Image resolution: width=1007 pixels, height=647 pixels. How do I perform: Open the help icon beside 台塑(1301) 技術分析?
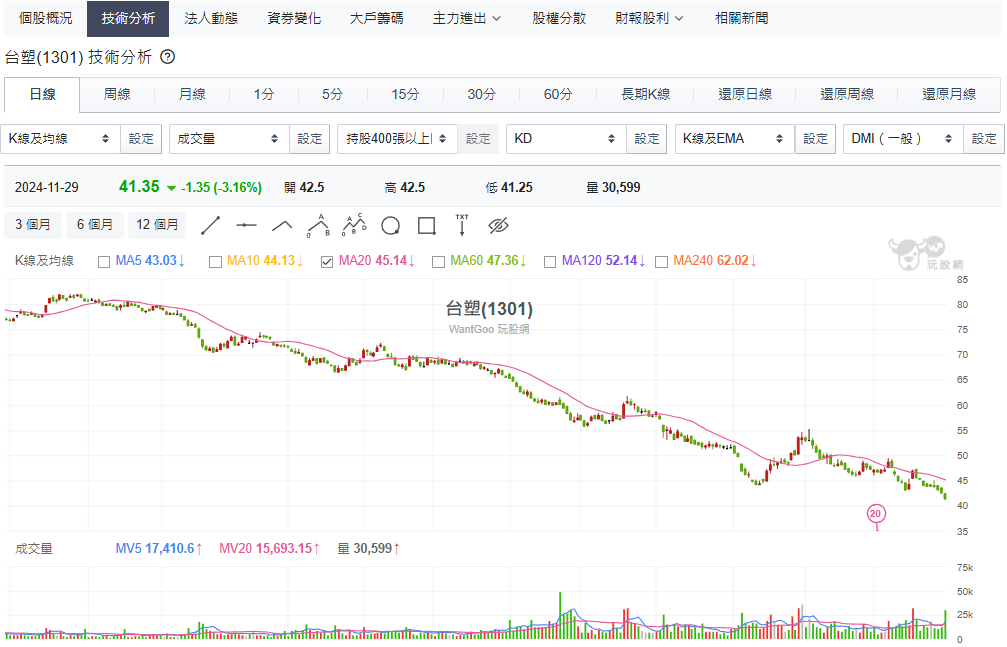(168, 58)
